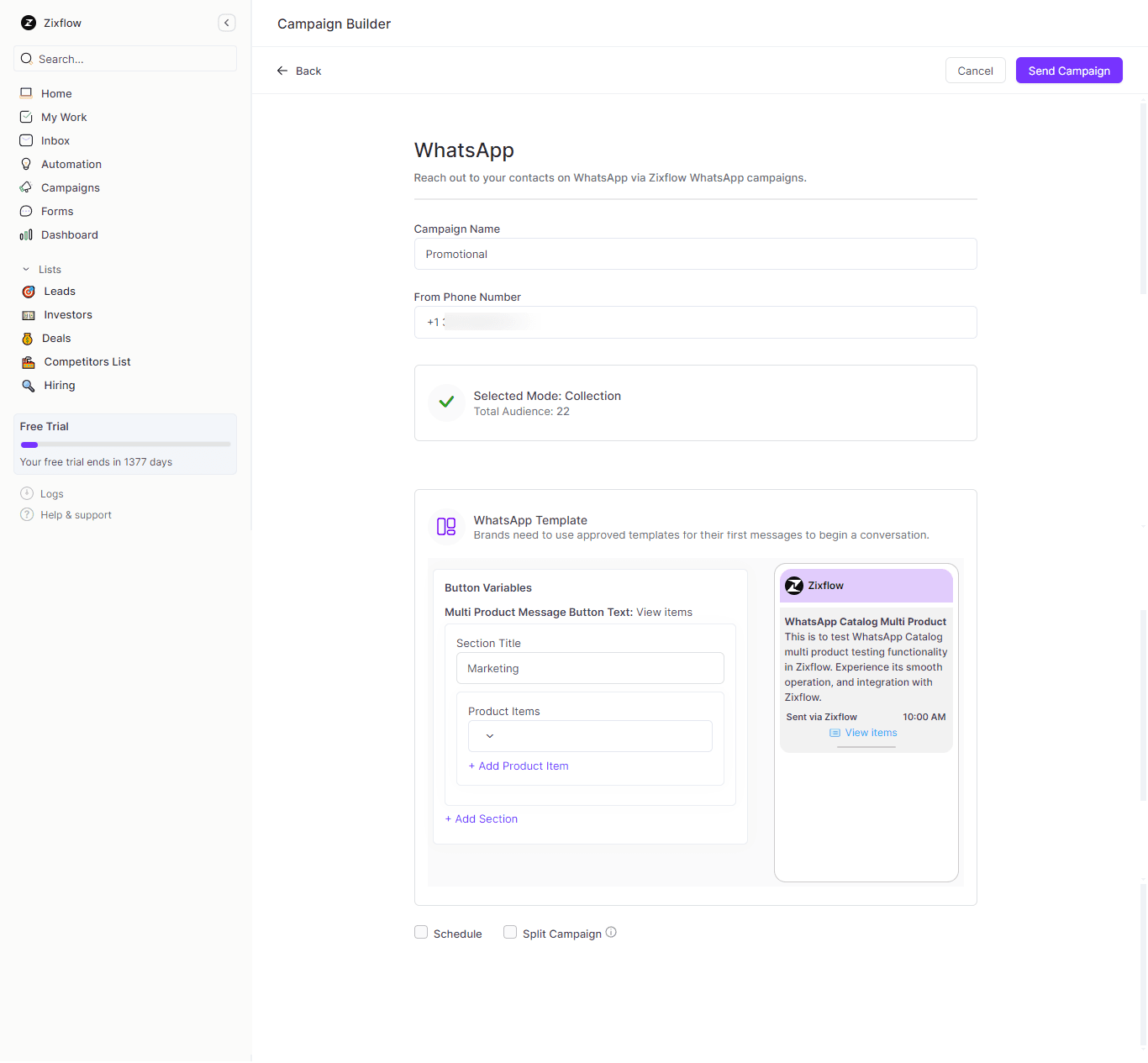
Task: Click the Logs icon in the sidebar
Action: [26, 493]
